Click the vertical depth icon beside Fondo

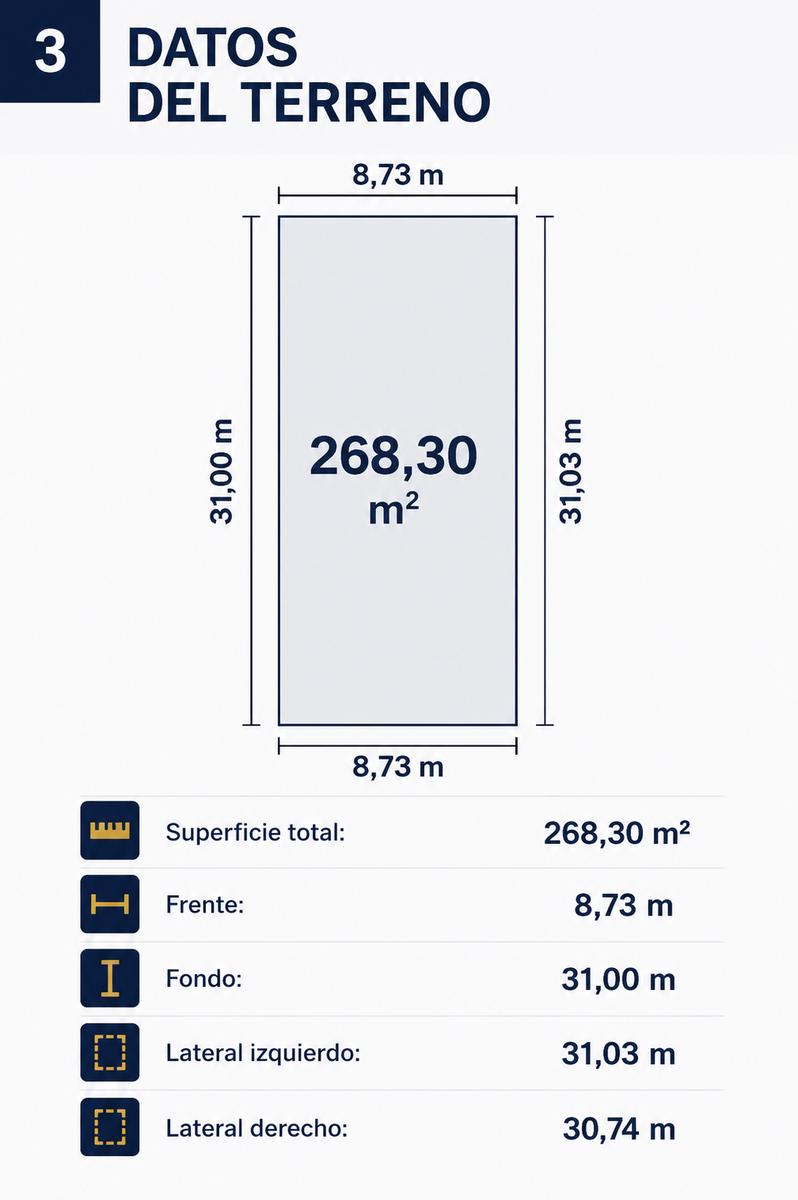pyautogui.click(x=110, y=978)
